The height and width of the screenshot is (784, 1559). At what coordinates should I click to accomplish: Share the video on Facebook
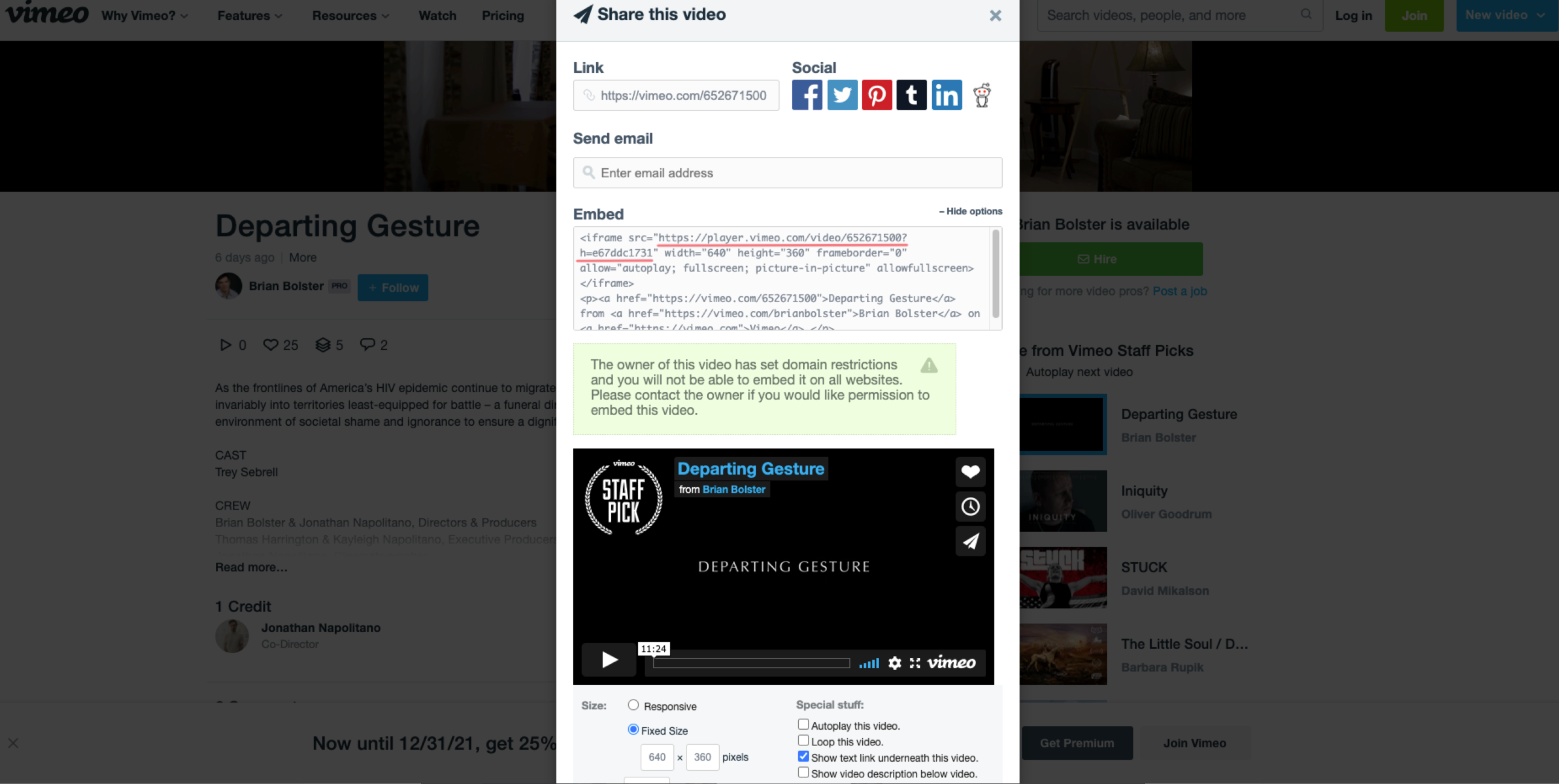807,95
